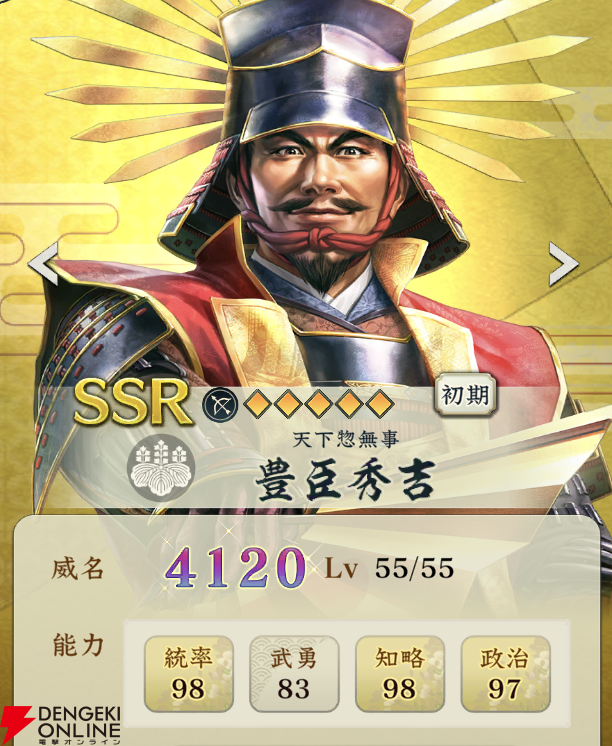The image size is (612, 746).
Task: Select the 政治 97 stat tile
Action: [x=505, y=674]
